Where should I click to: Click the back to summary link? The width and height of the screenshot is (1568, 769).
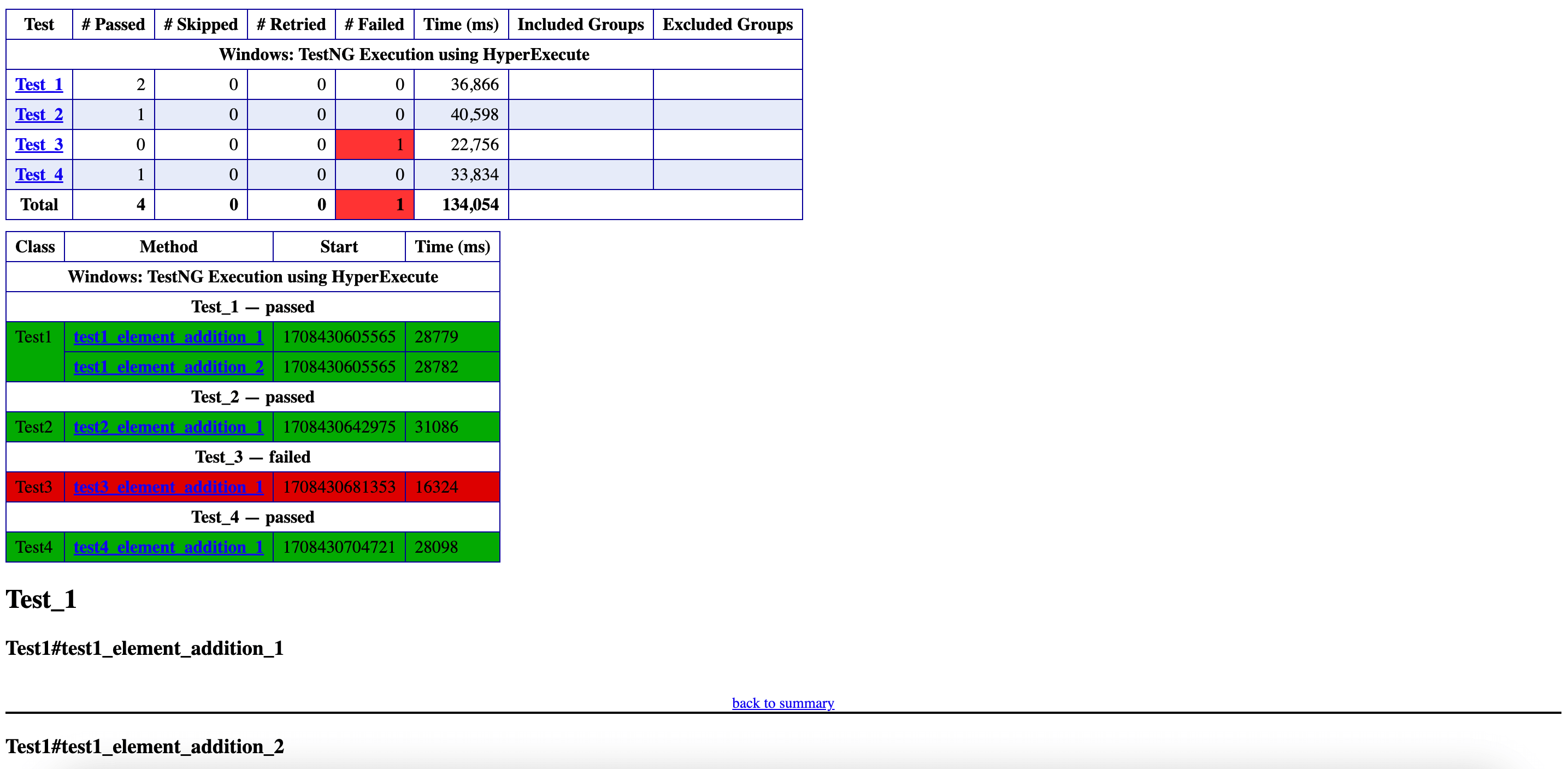(x=783, y=703)
